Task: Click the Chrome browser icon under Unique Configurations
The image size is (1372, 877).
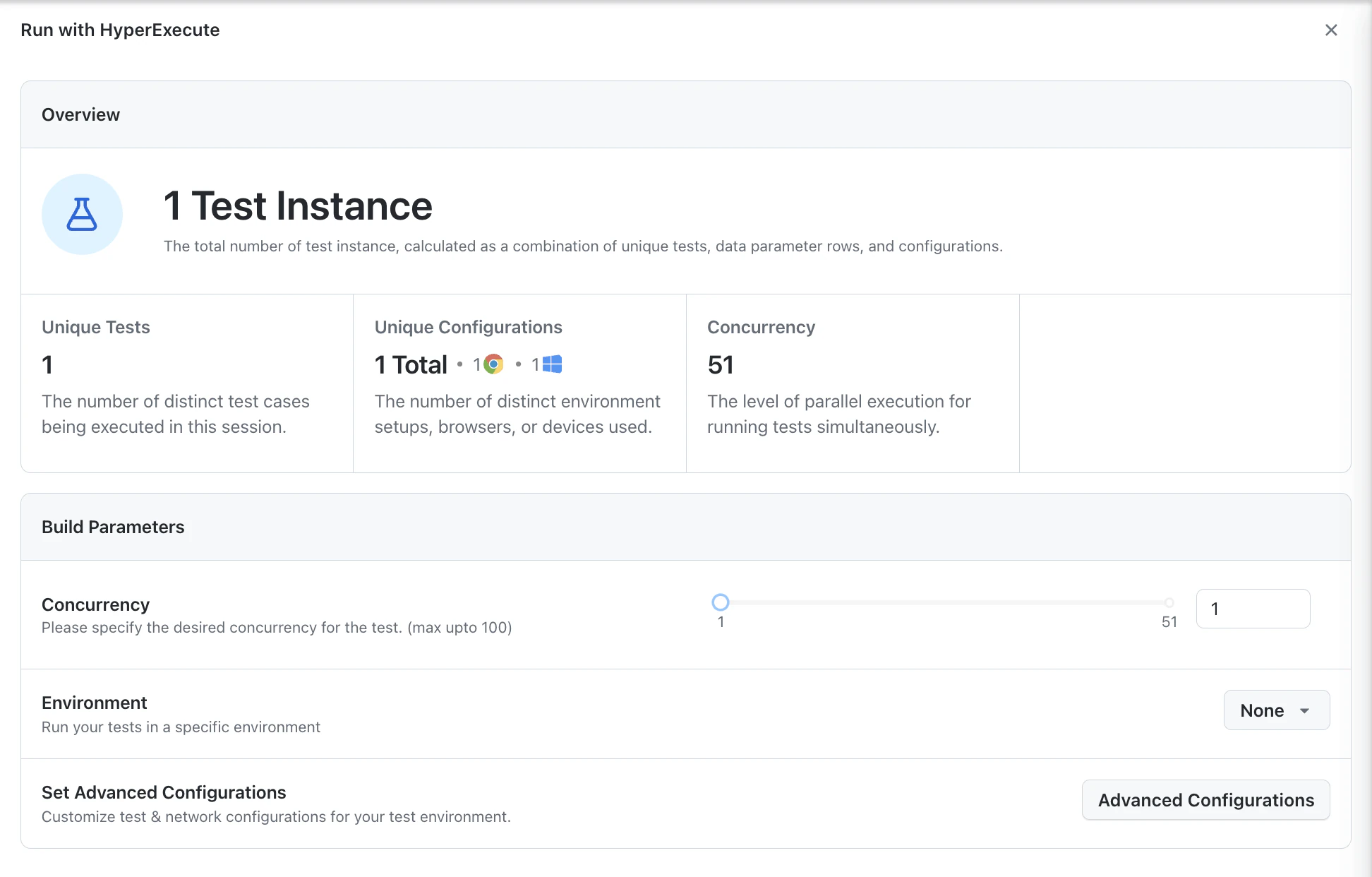Action: (x=493, y=364)
